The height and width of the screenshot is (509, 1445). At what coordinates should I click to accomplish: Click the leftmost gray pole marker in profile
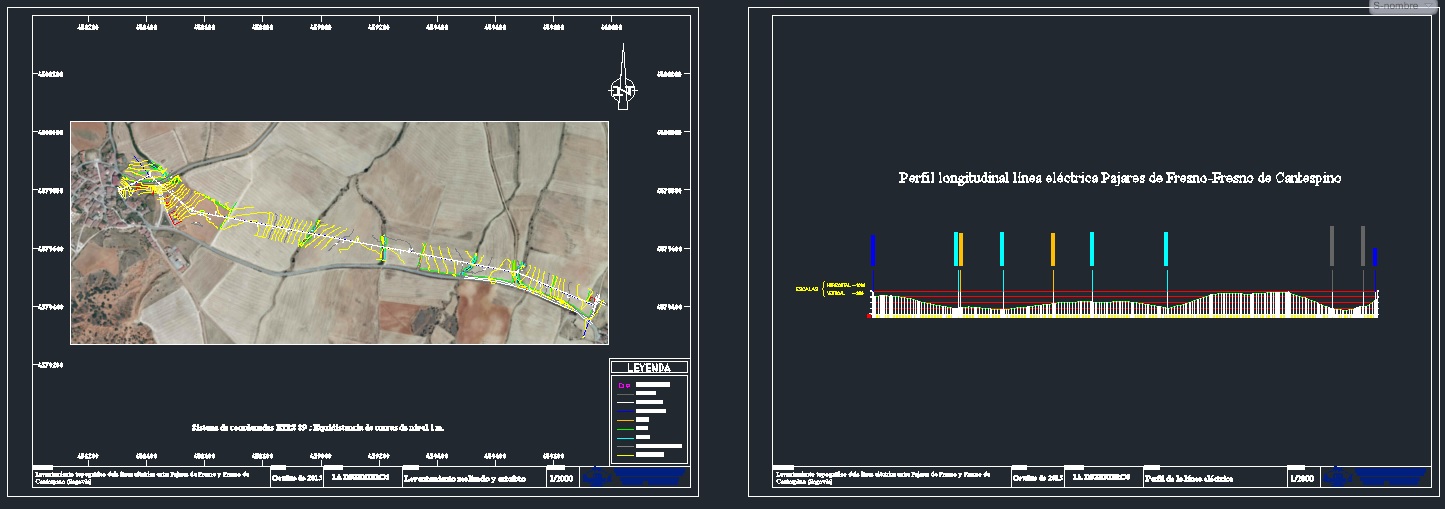click(x=1331, y=246)
